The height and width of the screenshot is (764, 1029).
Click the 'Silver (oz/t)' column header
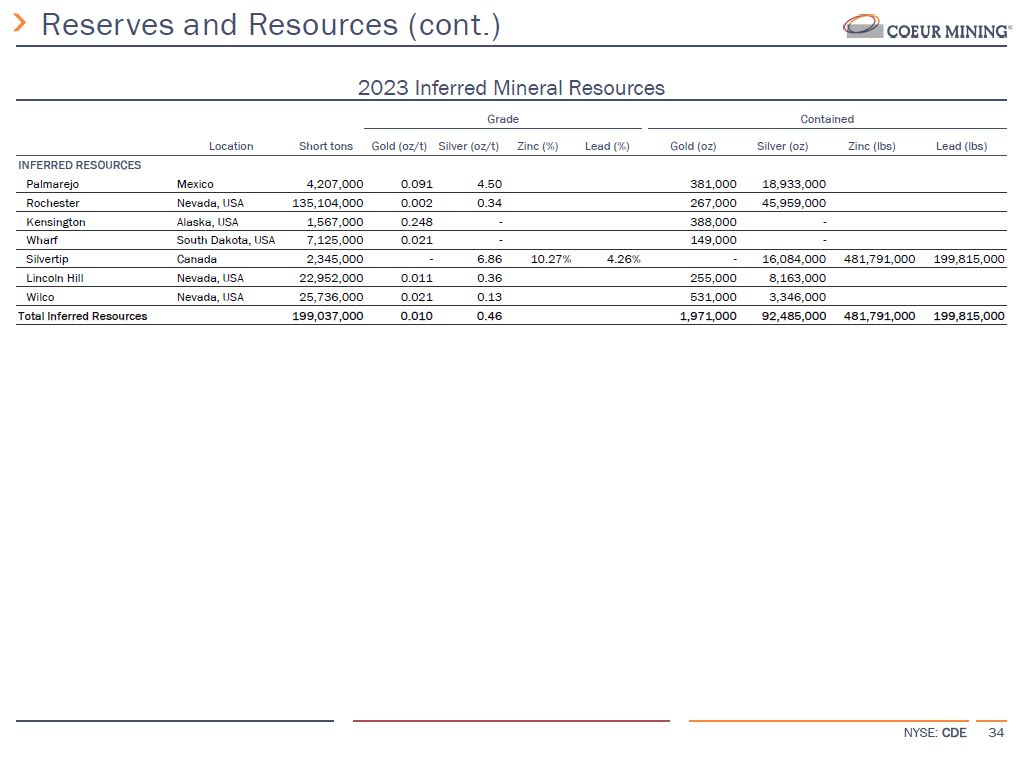469,146
